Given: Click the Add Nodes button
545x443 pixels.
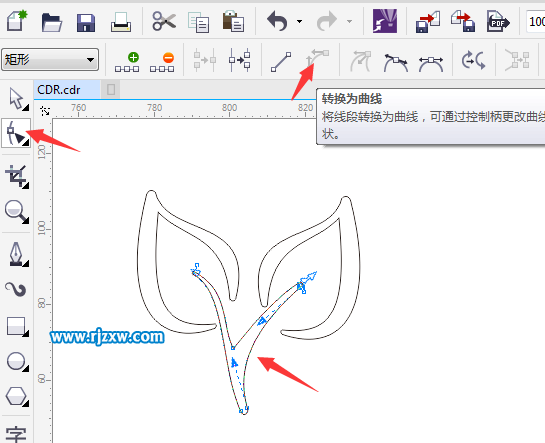Looking at the screenshot, I should click(127, 62).
